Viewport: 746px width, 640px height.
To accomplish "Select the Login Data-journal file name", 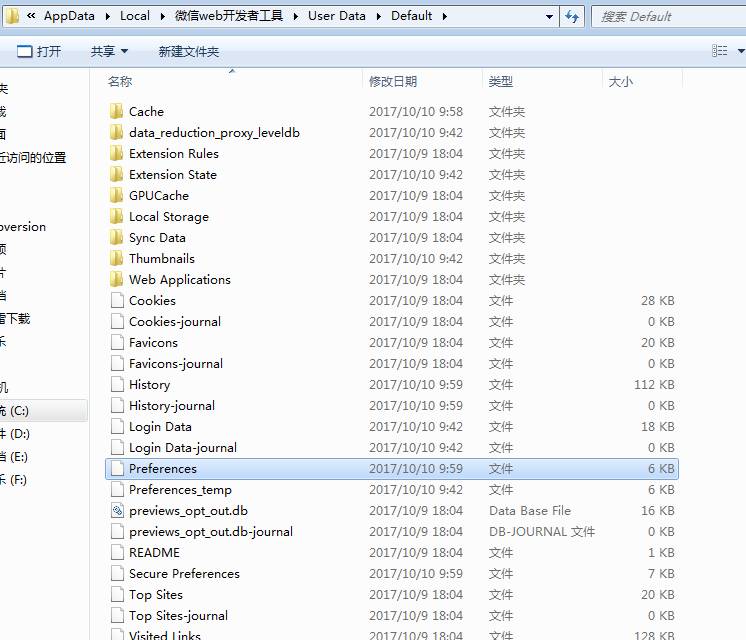I will (183, 447).
